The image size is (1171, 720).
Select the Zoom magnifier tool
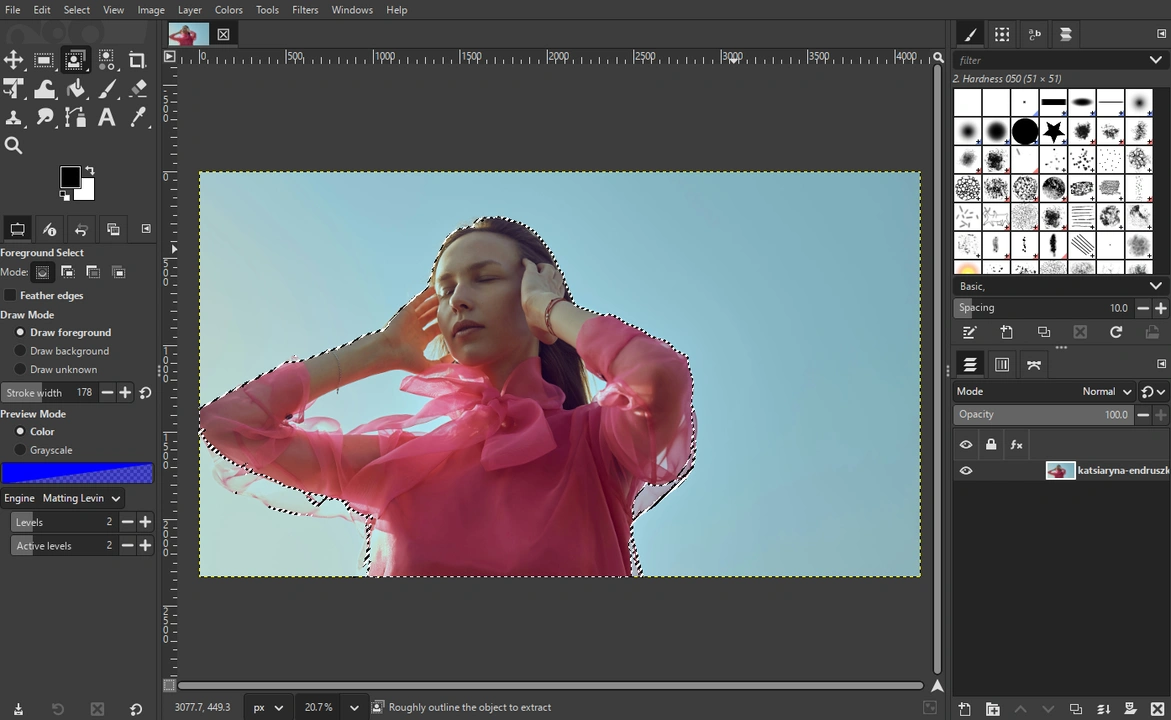pyautogui.click(x=13, y=146)
